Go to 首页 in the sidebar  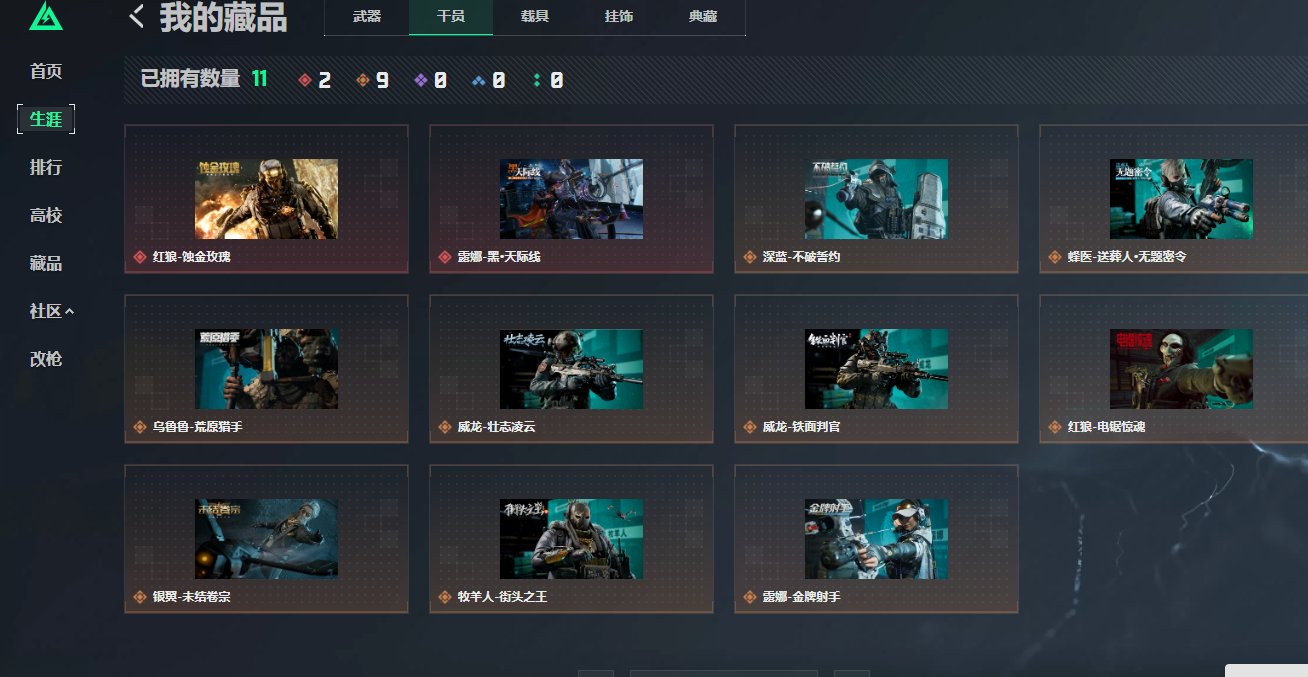[46, 71]
